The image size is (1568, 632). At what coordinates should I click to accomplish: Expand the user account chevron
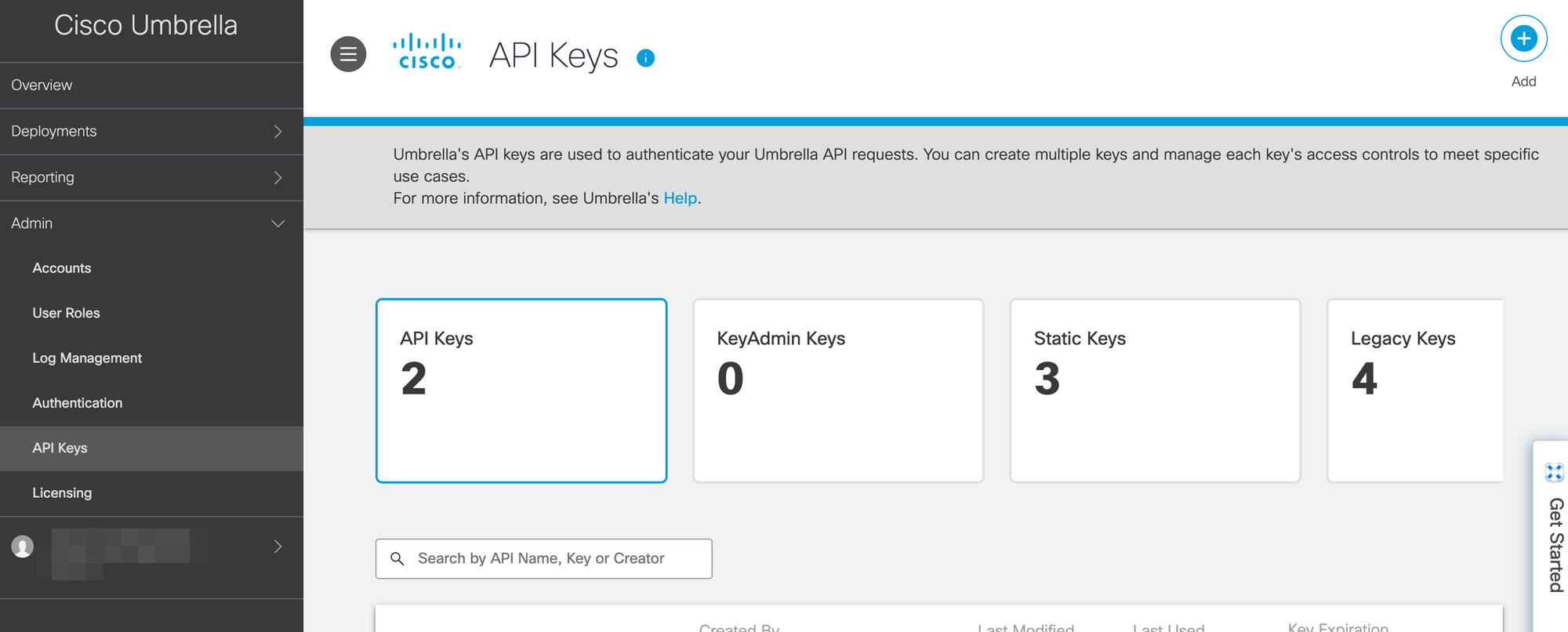pyautogui.click(x=278, y=547)
